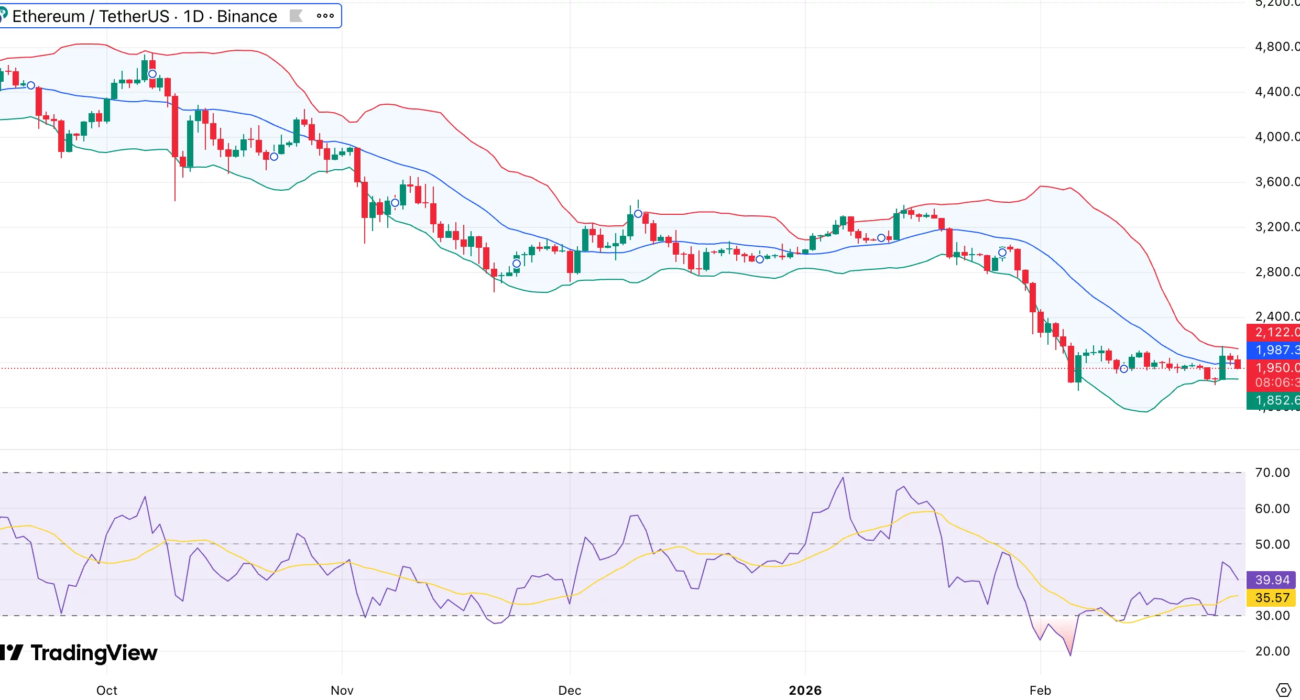Click the gray flag icon in legend
This screenshot has height=700, width=1300.
(296, 16)
